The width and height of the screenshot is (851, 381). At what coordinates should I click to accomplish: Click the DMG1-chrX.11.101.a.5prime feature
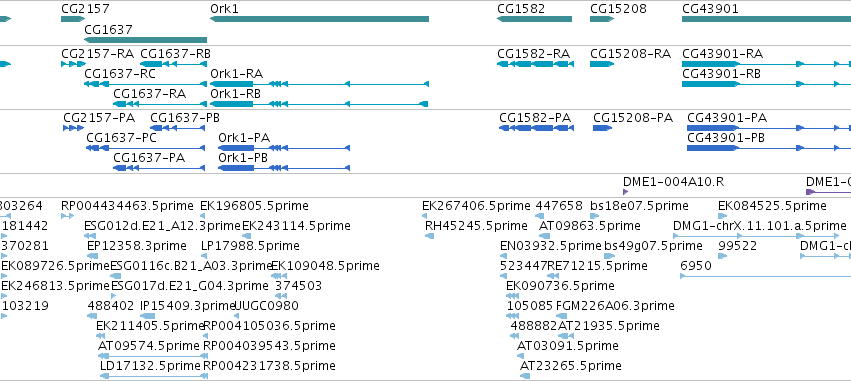tap(756, 236)
